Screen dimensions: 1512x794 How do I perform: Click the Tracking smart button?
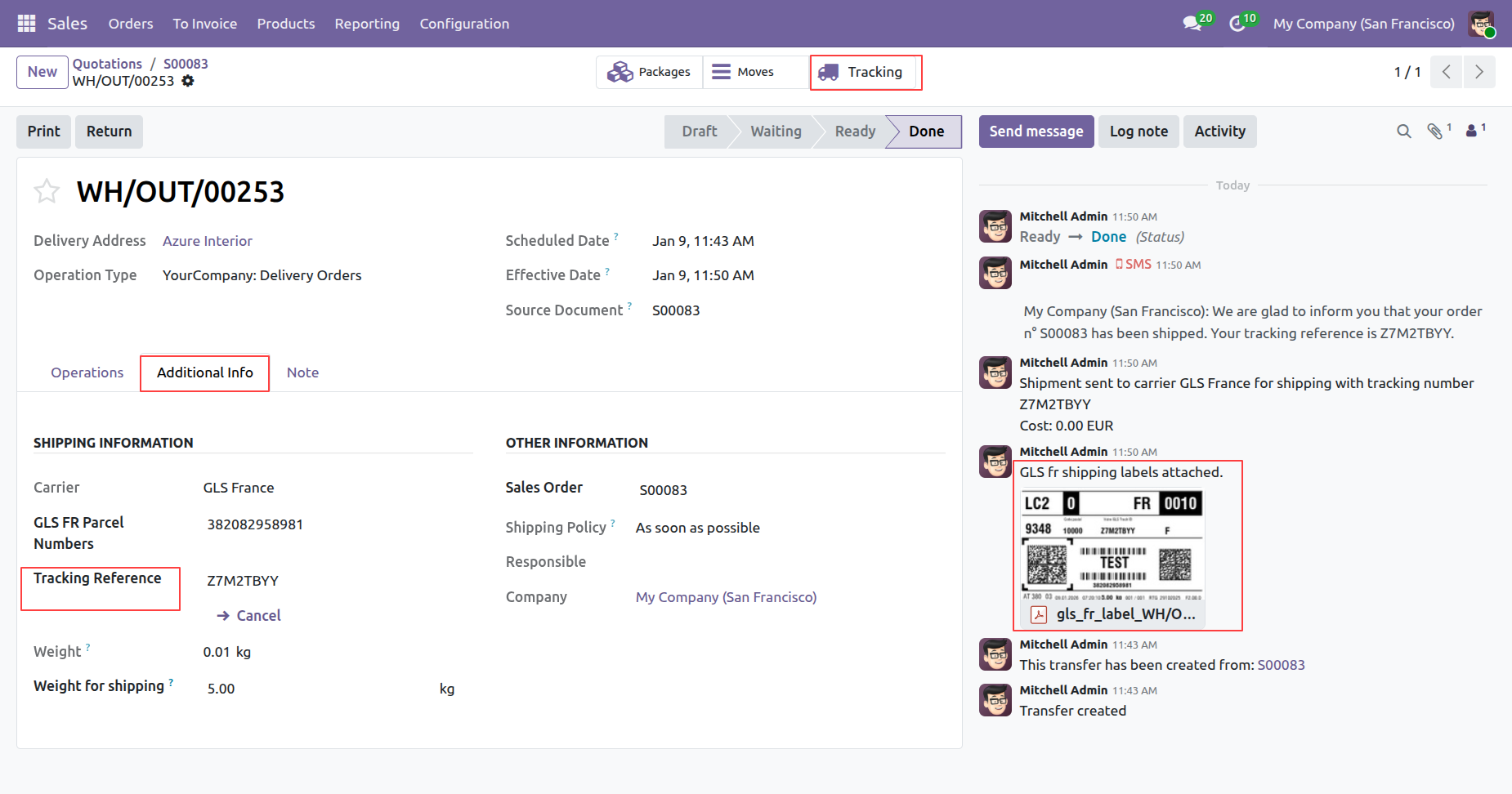(x=865, y=72)
